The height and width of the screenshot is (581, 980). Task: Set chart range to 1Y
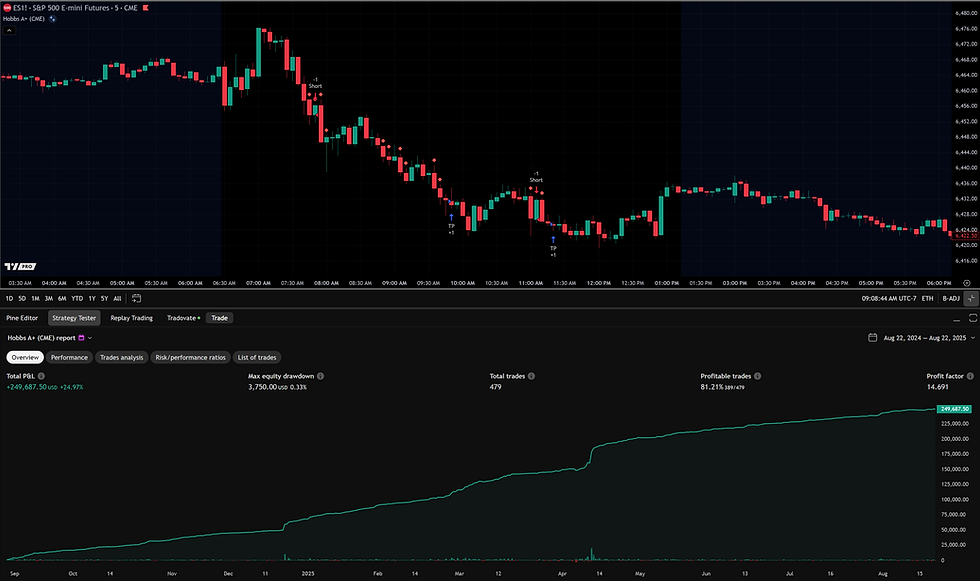point(92,299)
